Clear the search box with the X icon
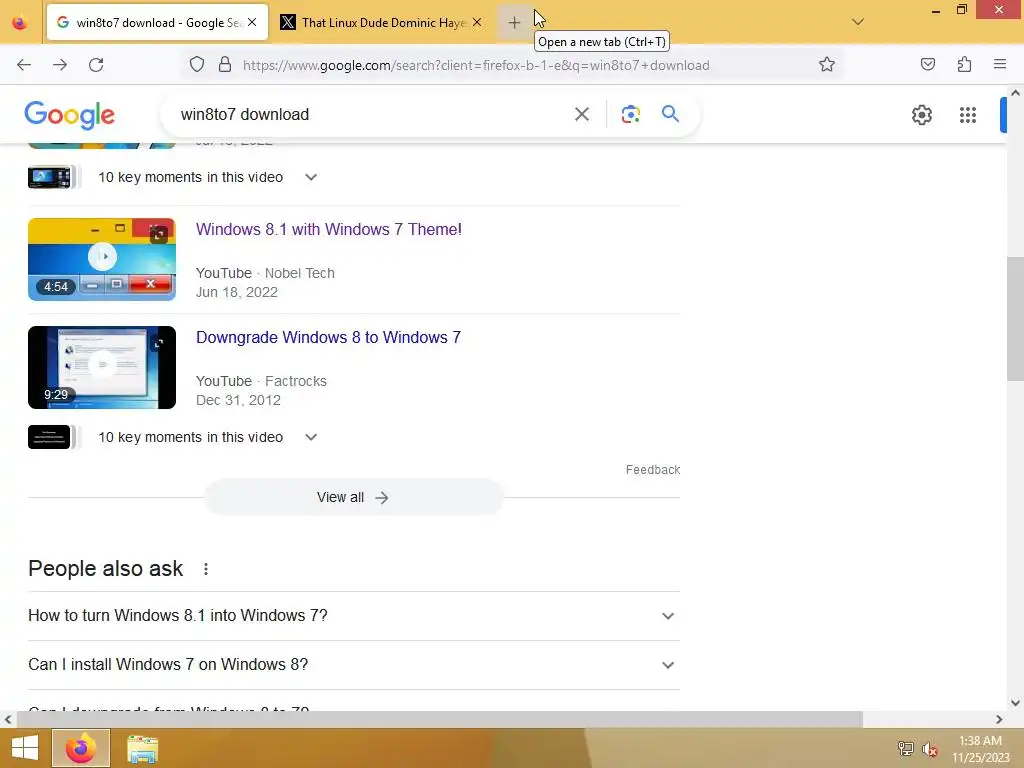This screenshot has width=1024, height=768. 582,114
